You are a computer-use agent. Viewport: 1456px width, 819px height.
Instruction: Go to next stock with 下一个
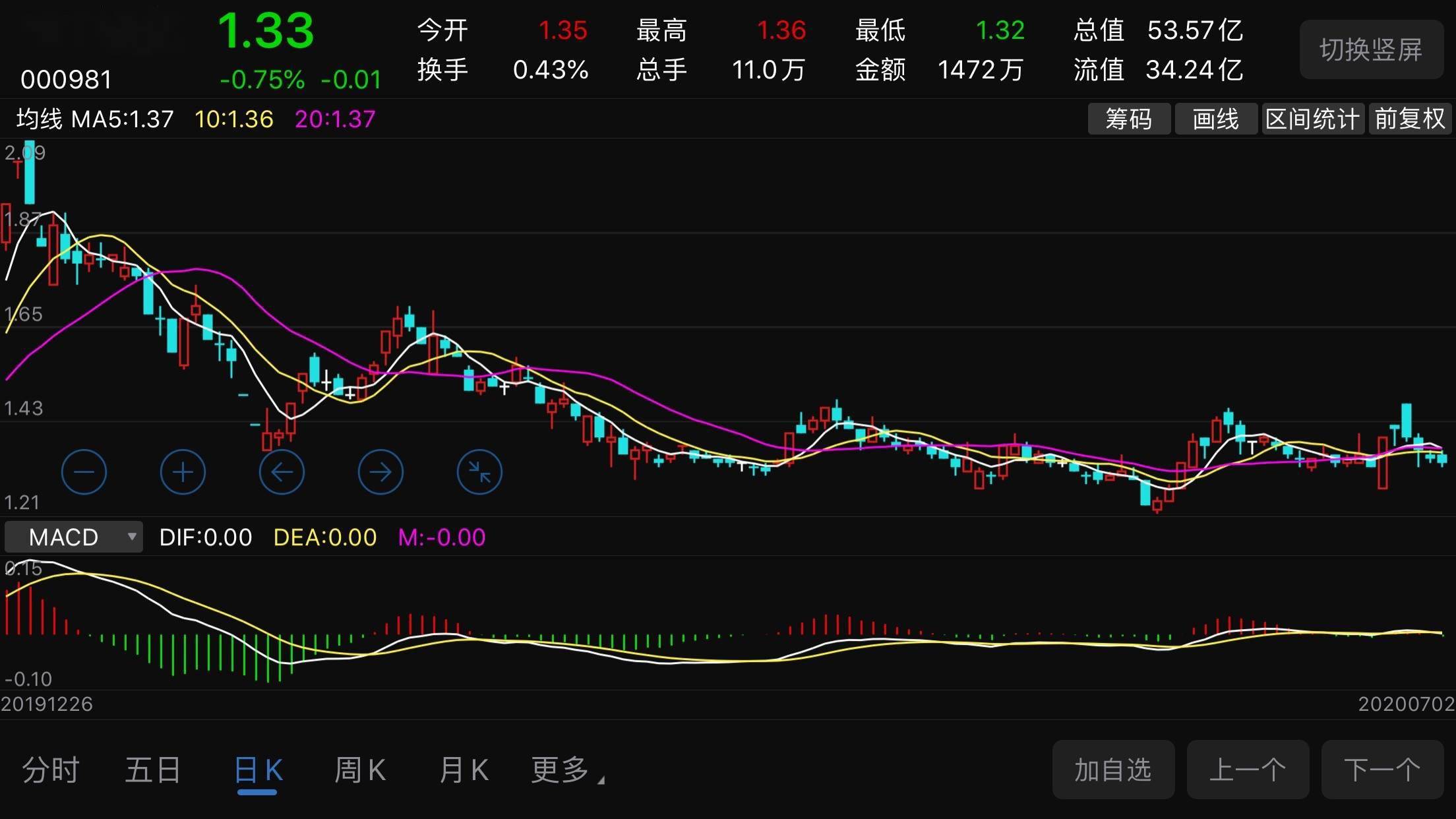click(x=1382, y=770)
